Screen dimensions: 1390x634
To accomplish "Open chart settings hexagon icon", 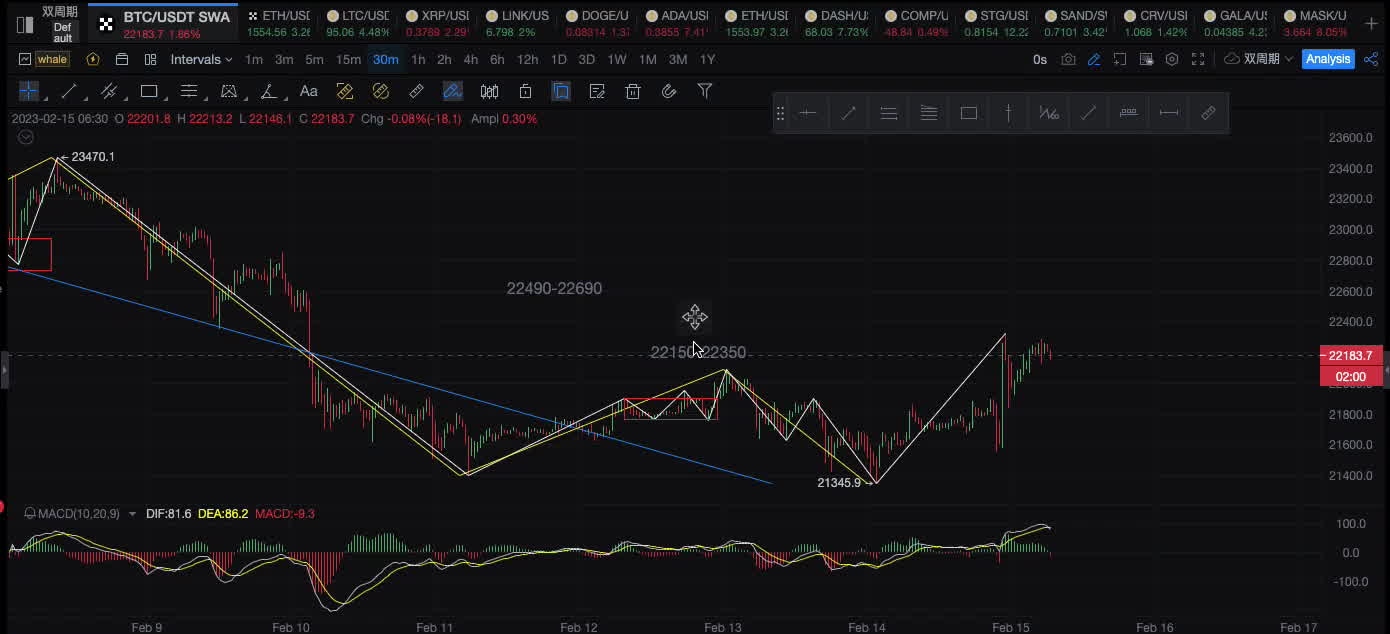I will click(1172, 59).
